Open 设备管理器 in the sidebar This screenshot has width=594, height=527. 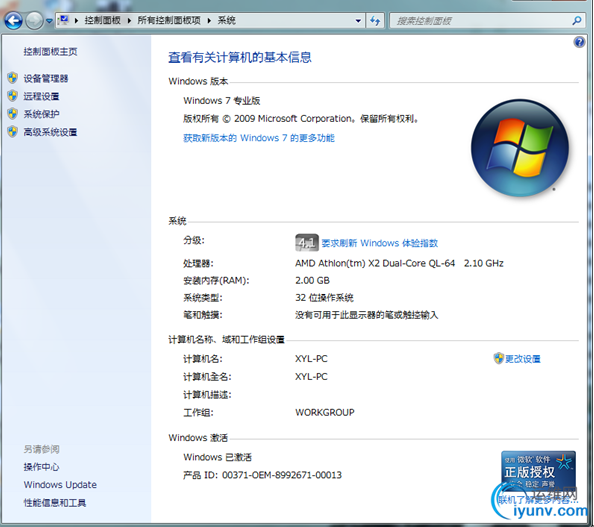pyautogui.click(x=46, y=78)
